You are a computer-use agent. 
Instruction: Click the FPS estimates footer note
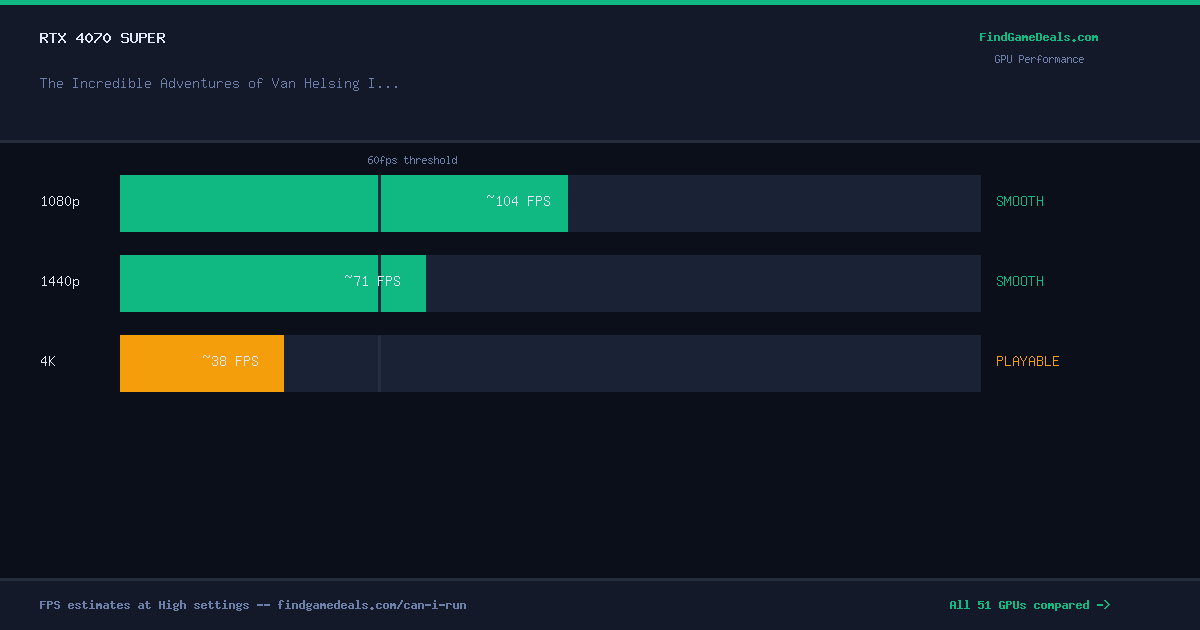(x=253, y=605)
